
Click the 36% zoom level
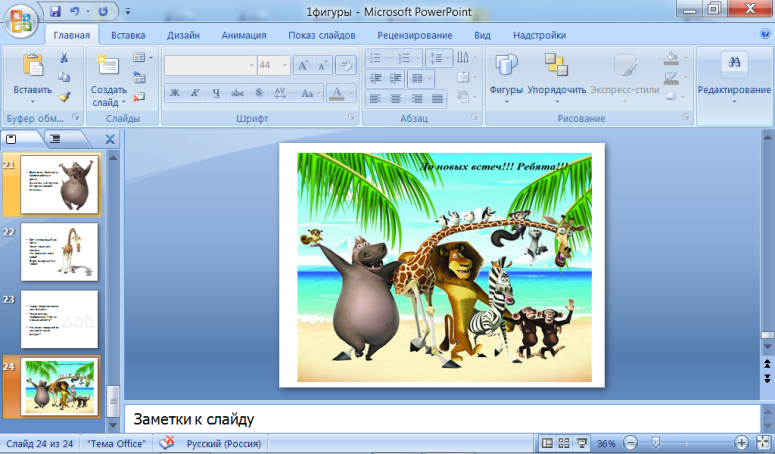[606, 444]
